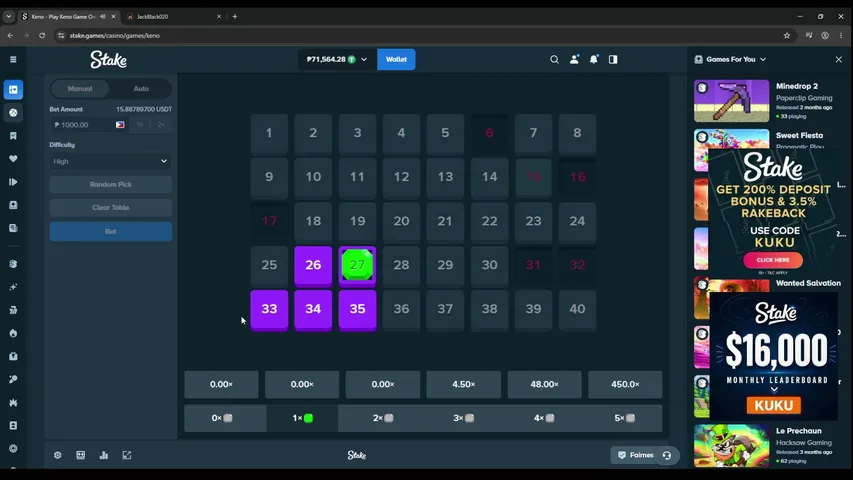Screen dimensions: 853x480
Task: Open the Fairness button
Action: click(x=635, y=455)
